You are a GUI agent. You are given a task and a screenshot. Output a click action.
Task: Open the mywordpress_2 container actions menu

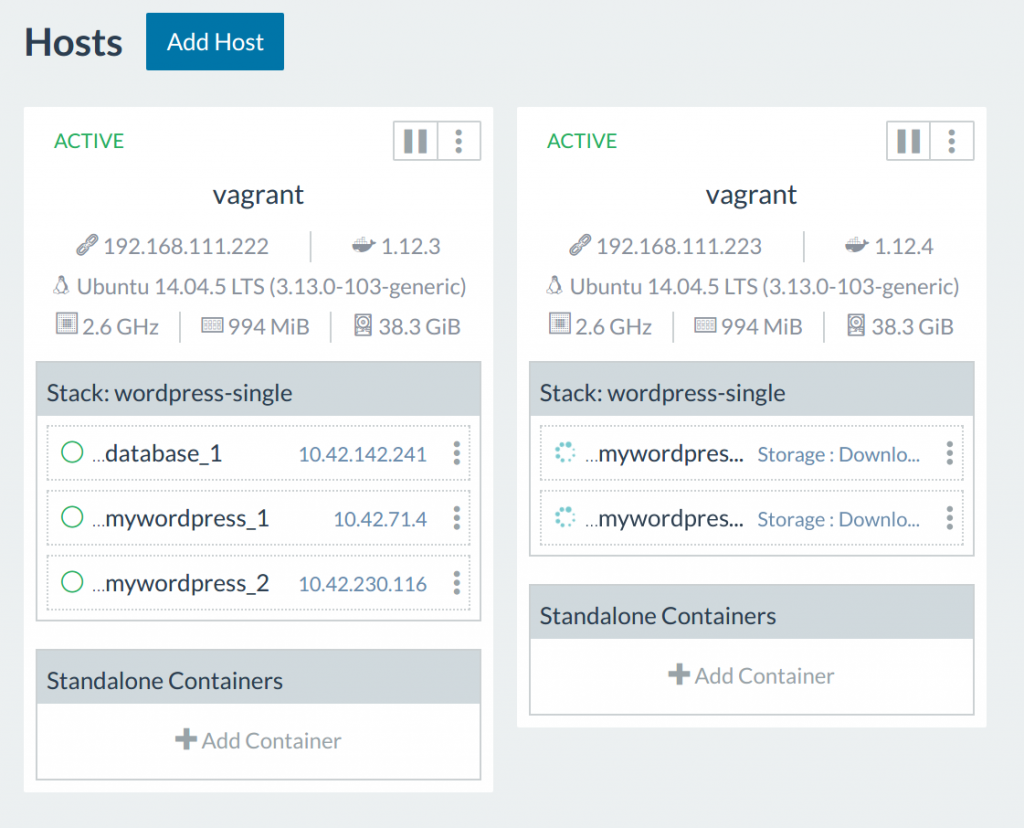[x=456, y=583]
